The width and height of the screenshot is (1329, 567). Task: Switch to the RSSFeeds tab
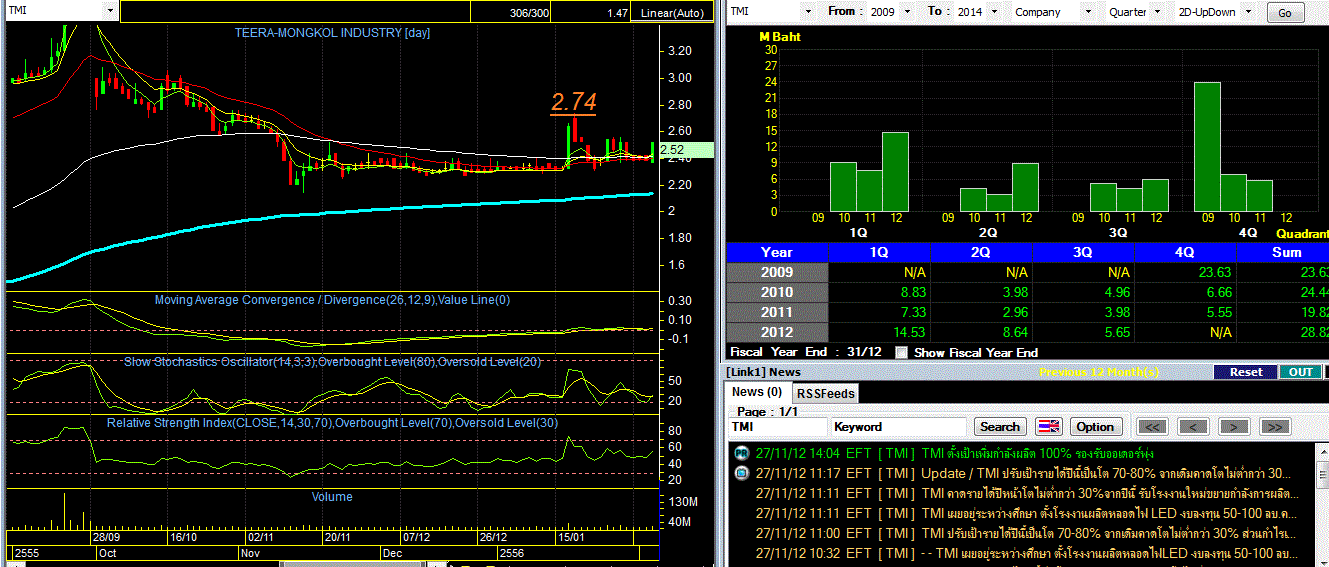(825, 394)
